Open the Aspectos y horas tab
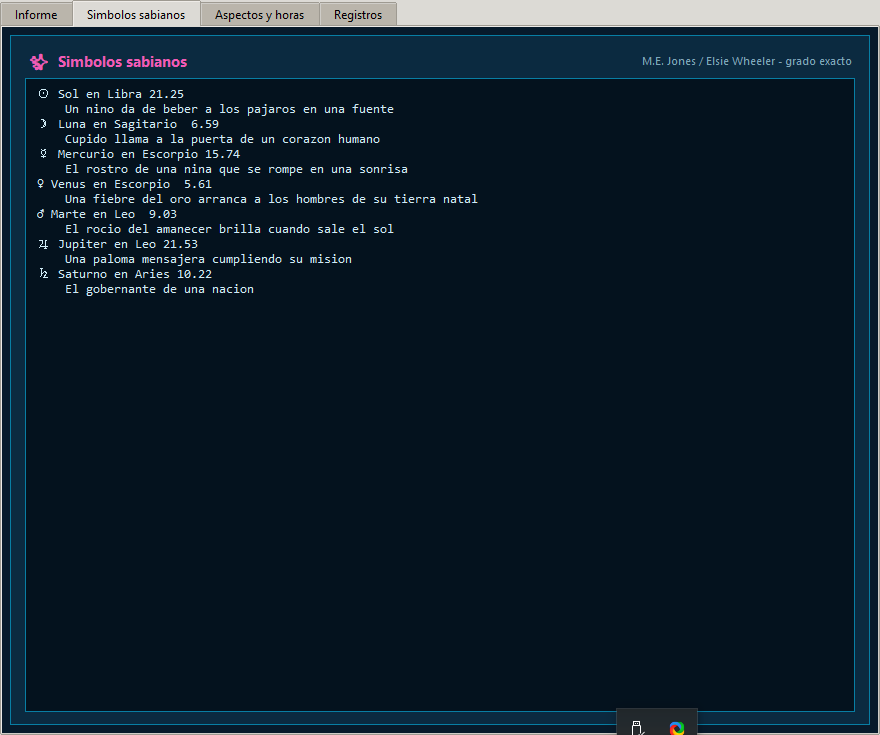The image size is (880, 735). tap(259, 15)
